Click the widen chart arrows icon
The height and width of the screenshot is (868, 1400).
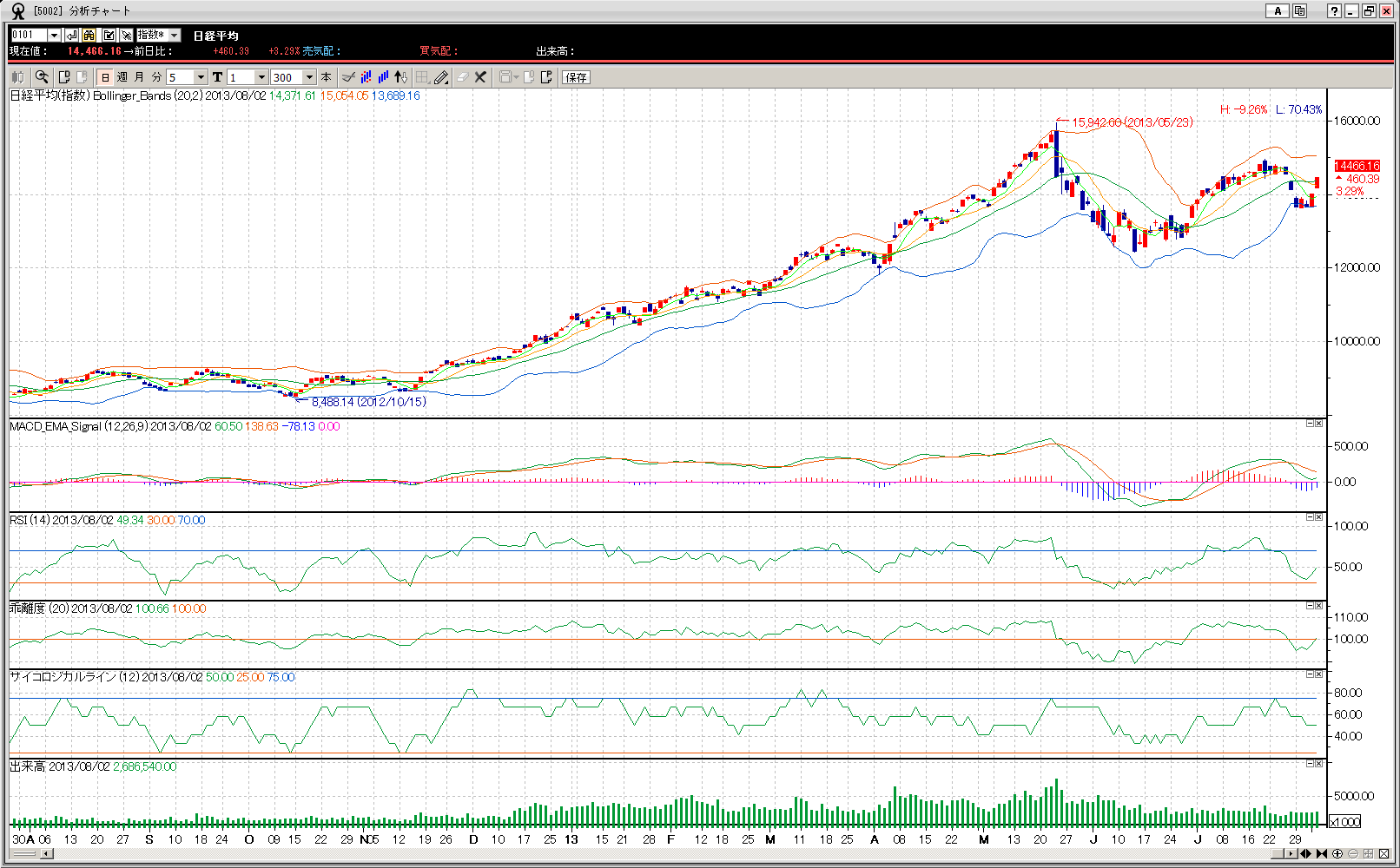[1305, 854]
